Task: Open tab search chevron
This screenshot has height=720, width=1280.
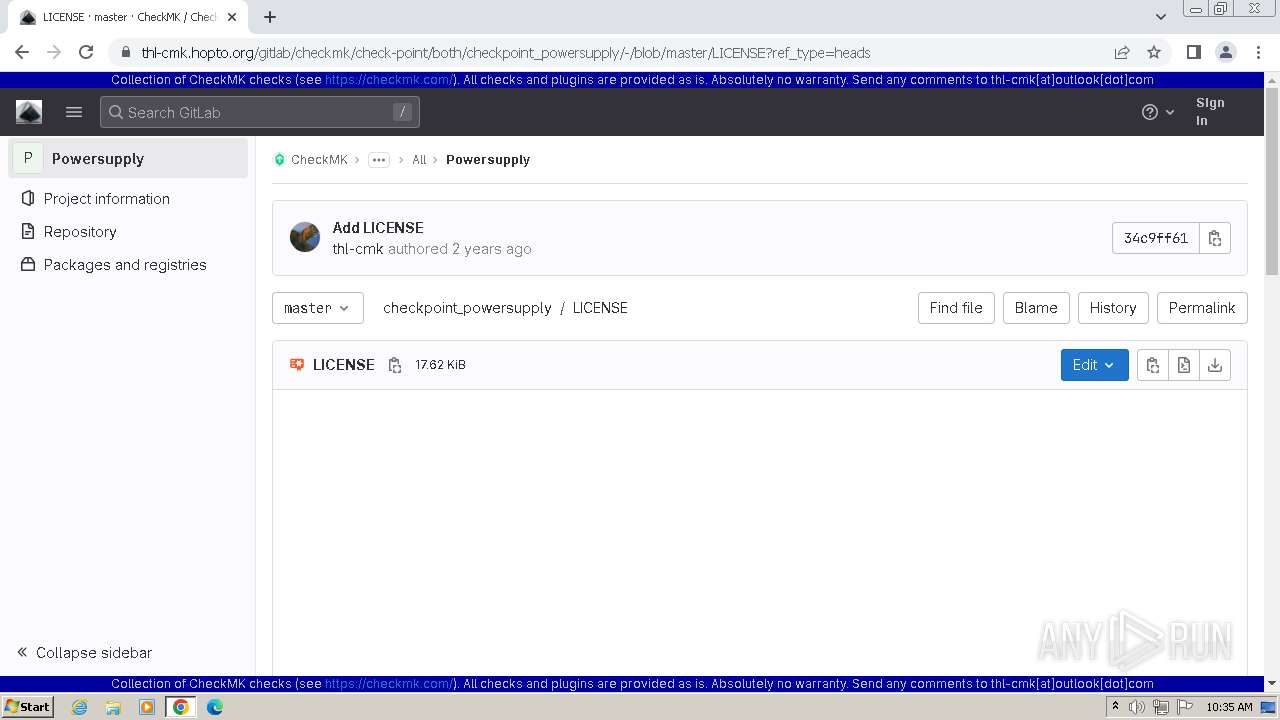Action: (1161, 16)
